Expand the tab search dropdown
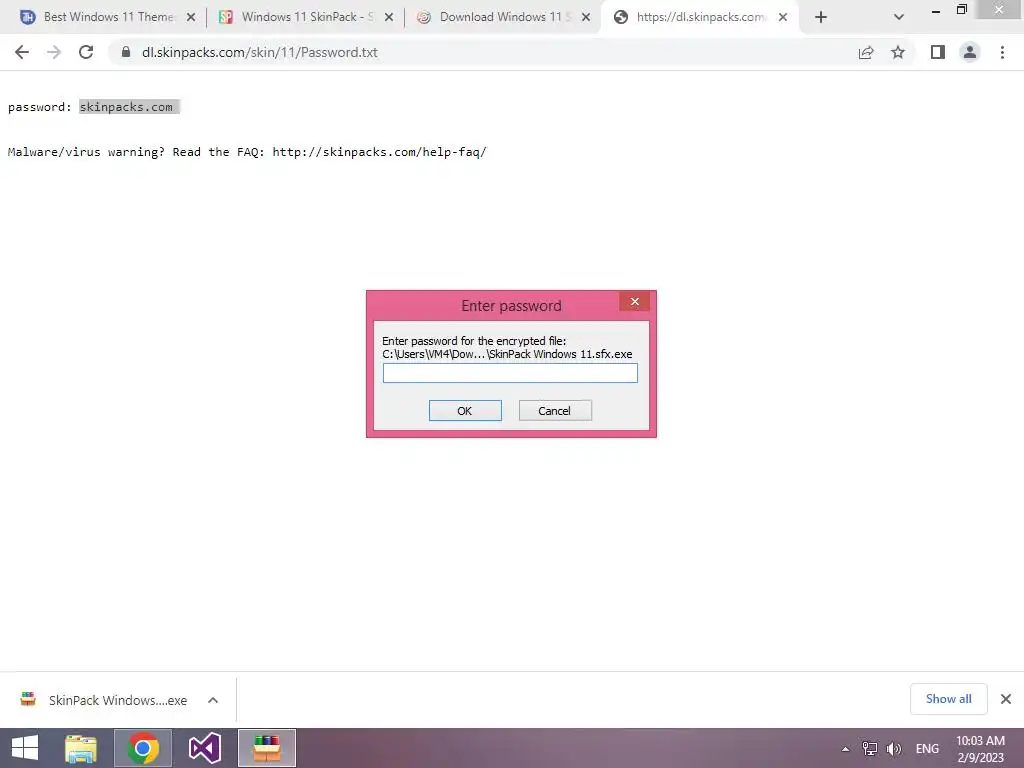Viewport: 1024px width, 768px height. click(x=899, y=18)
